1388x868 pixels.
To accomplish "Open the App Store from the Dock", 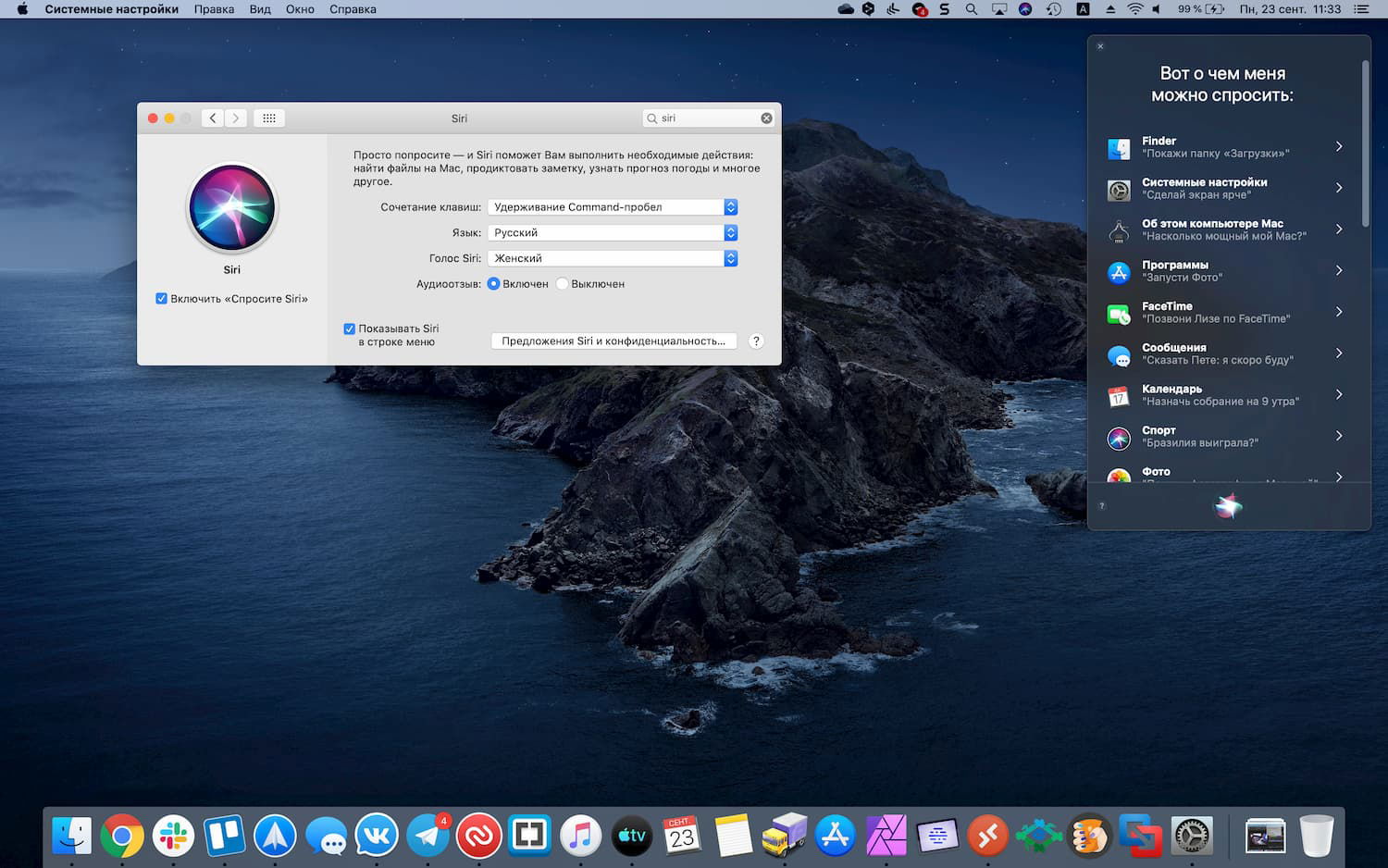I will pos(836,835).
